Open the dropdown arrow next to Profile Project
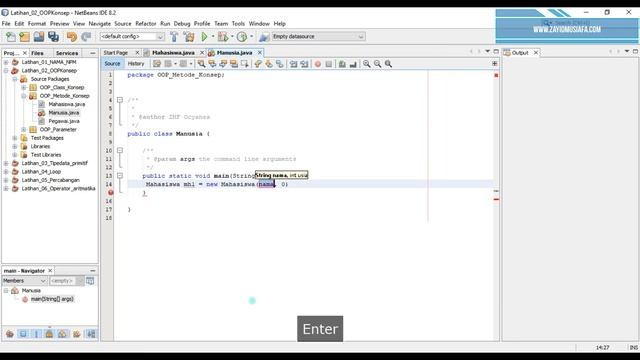 (251, 37)
